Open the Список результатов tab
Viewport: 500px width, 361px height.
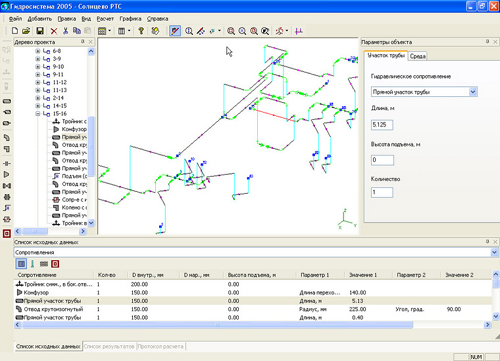click(x=109, y=346)
